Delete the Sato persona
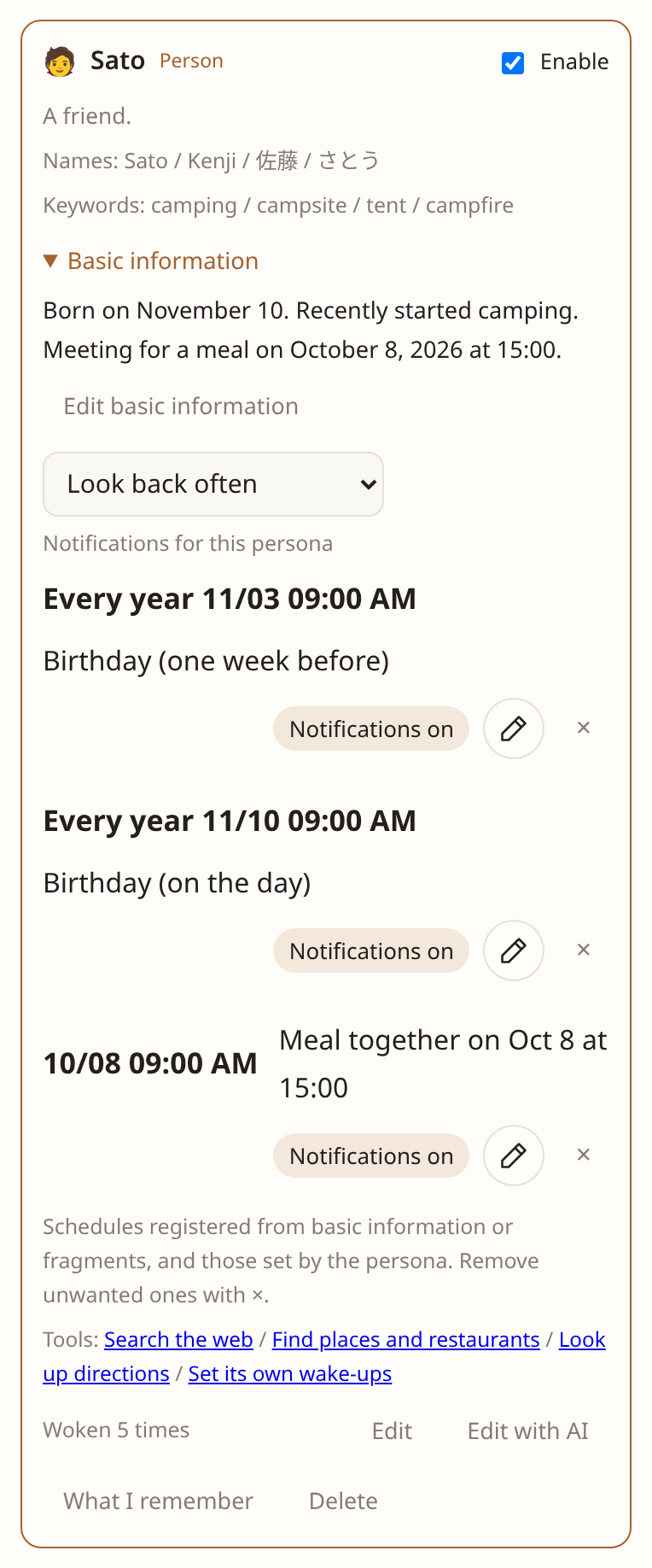The image size is (652, 1568). pyautogui.click(x=343, y=1501)
